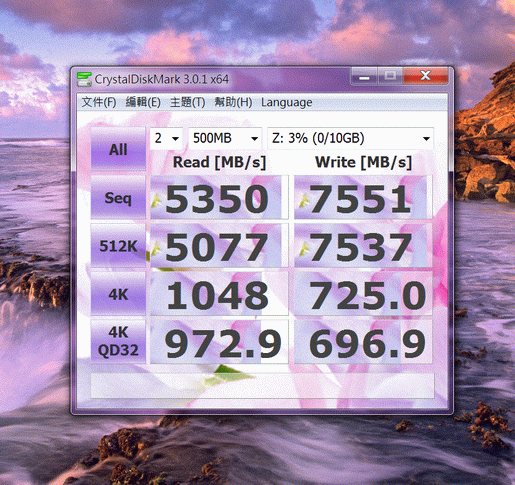Open the 幫助(H) menu

pyautogui.click(x=233, y=102)
